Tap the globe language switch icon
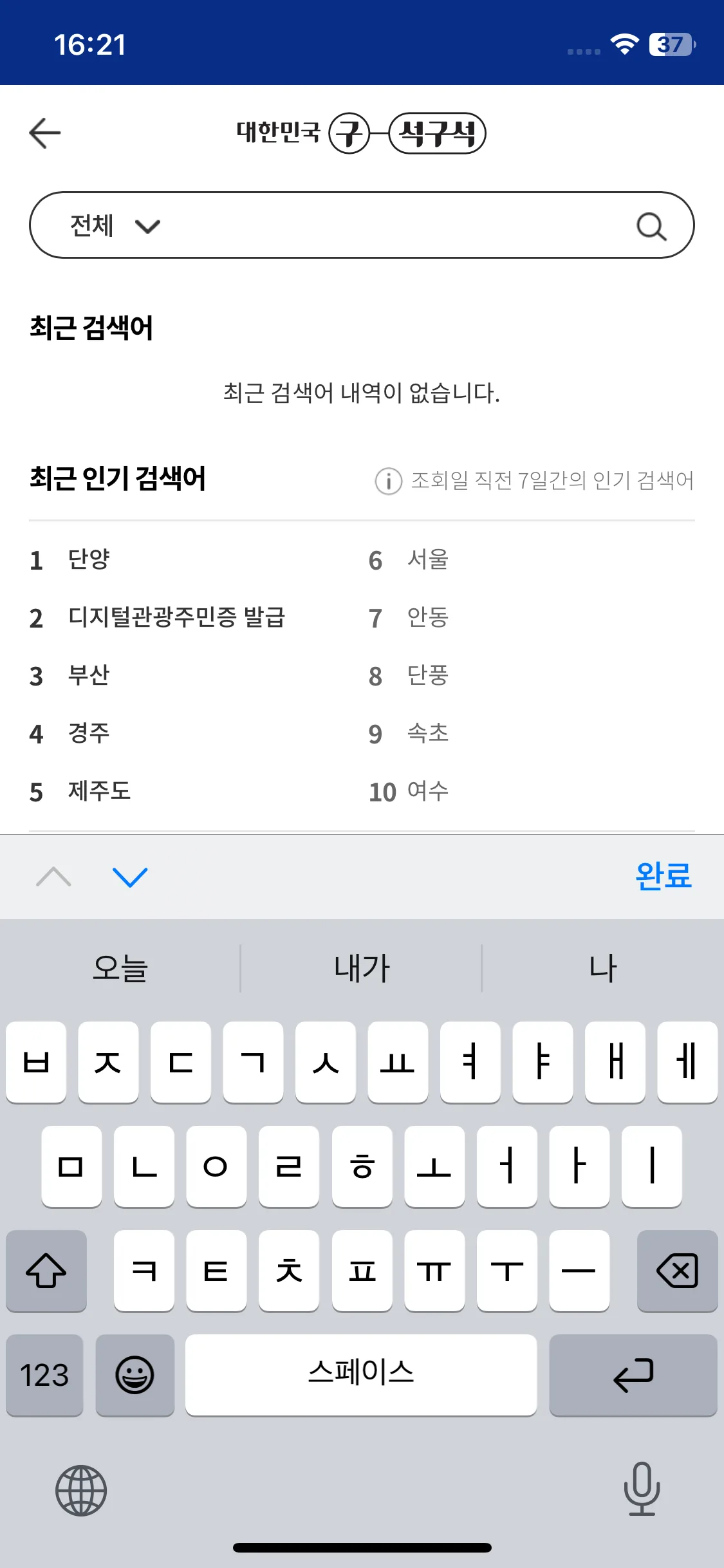 (x=81, y=1490)
